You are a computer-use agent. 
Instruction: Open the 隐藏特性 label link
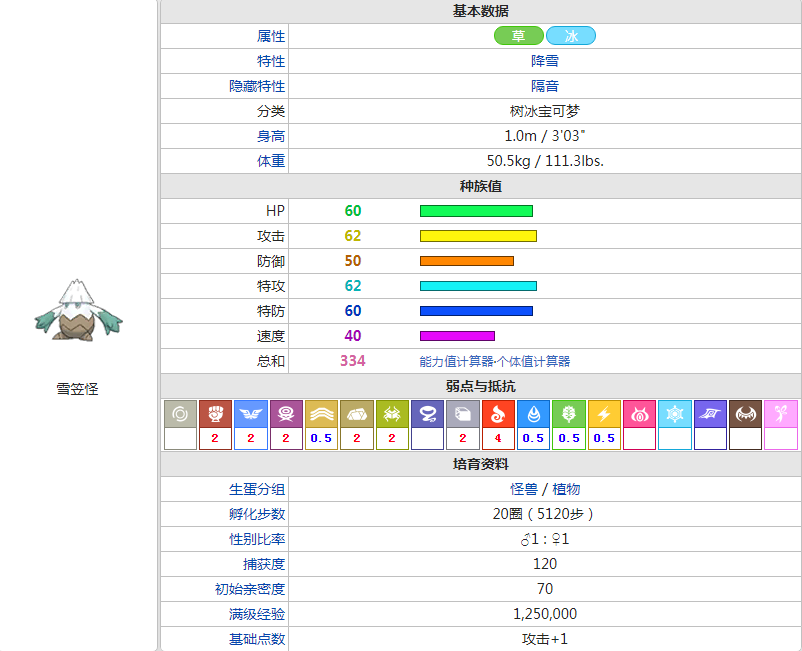(257, 86)
